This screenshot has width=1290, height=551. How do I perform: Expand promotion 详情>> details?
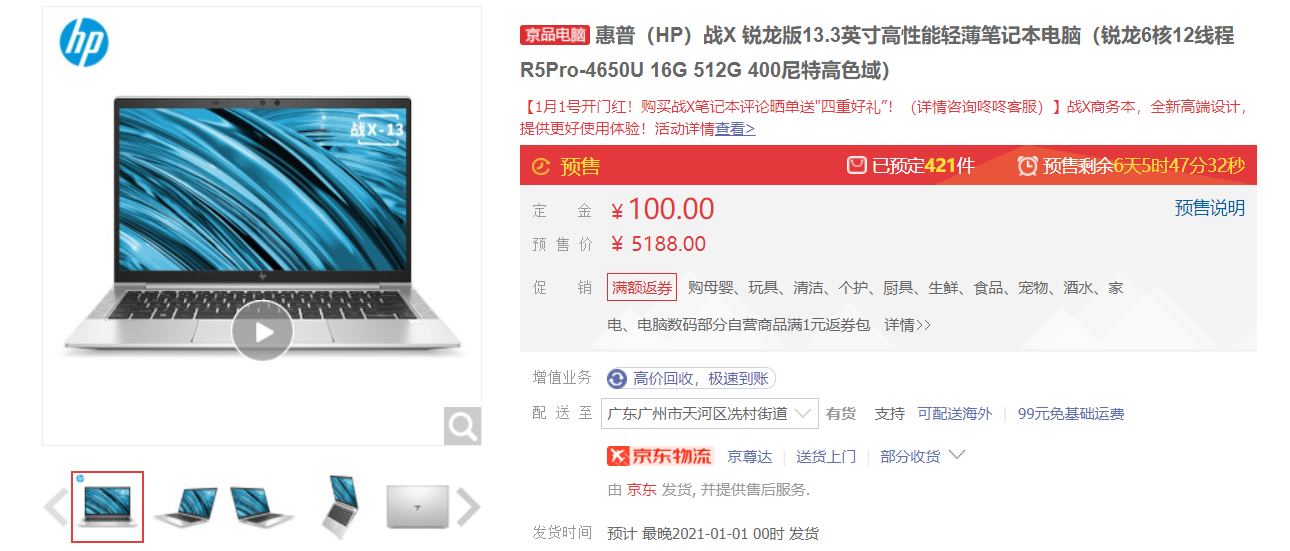coord(907,325)
